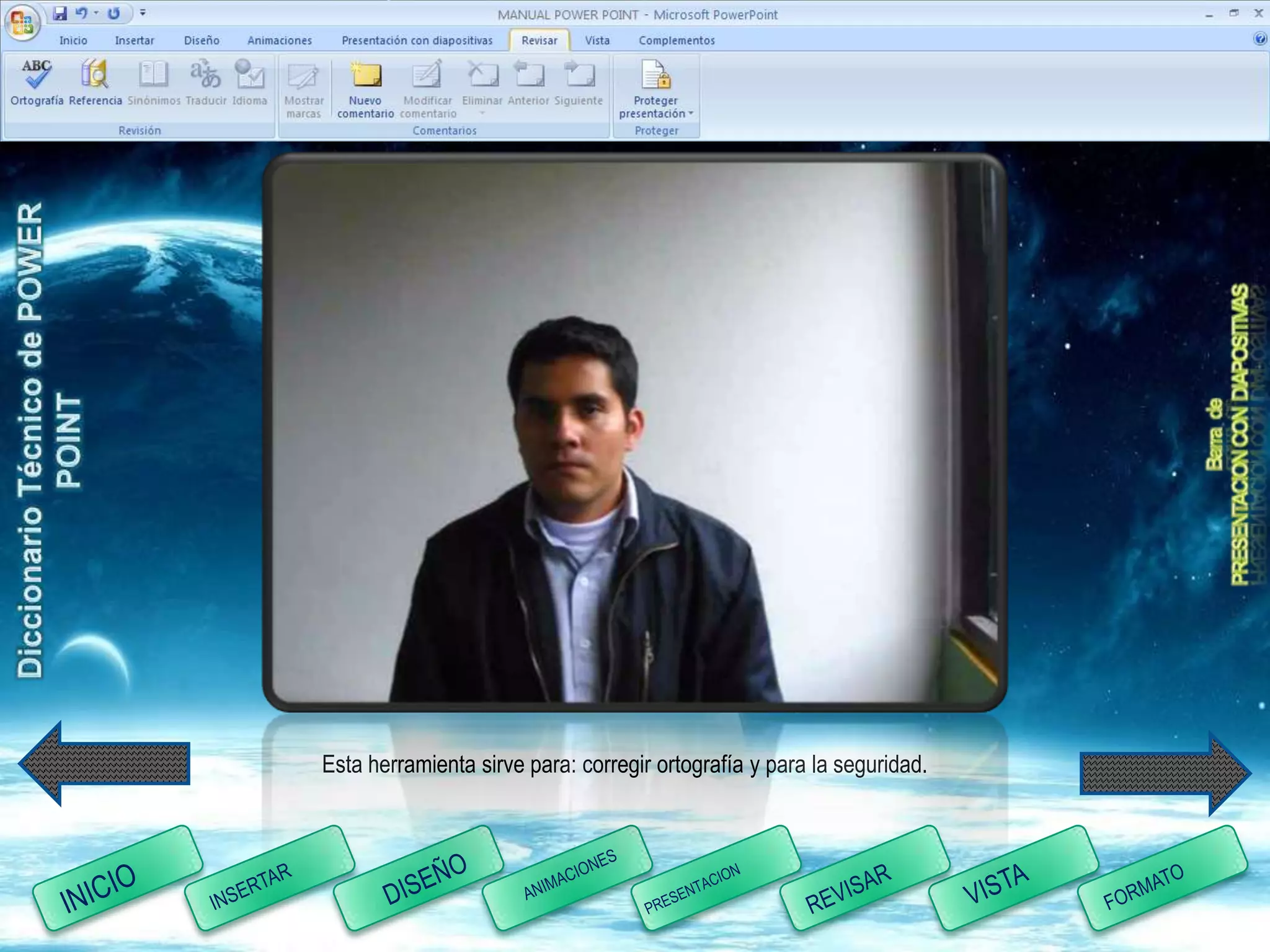
Task: Toggle Mostrar marcas markup display
Action: pos(303,77)
